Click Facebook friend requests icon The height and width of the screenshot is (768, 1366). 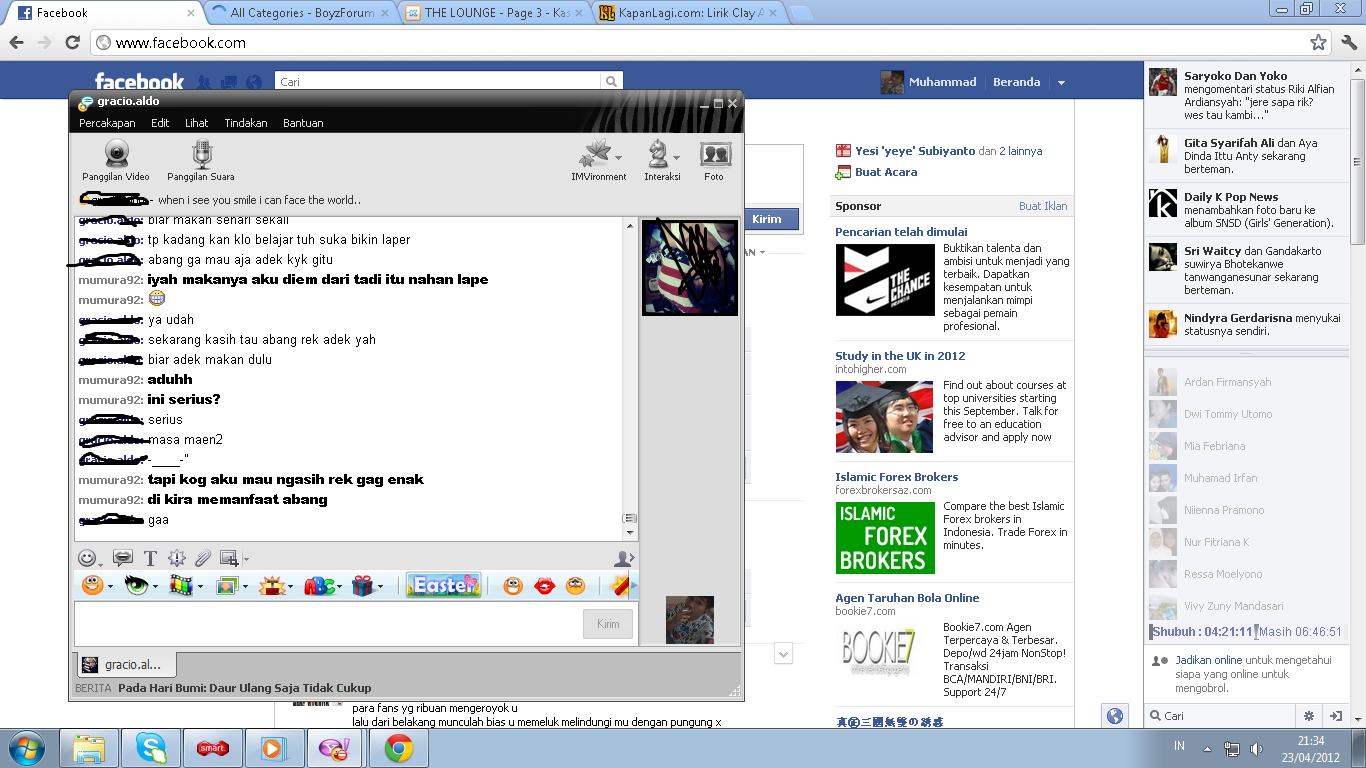click(204, 82)
